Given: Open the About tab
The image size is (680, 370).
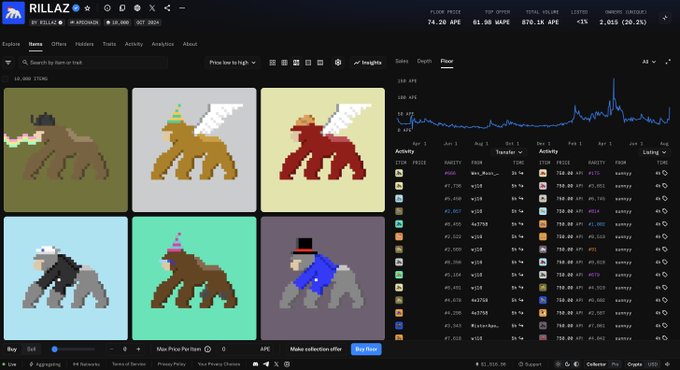Looking at the screenshot, I should point(190,44).
